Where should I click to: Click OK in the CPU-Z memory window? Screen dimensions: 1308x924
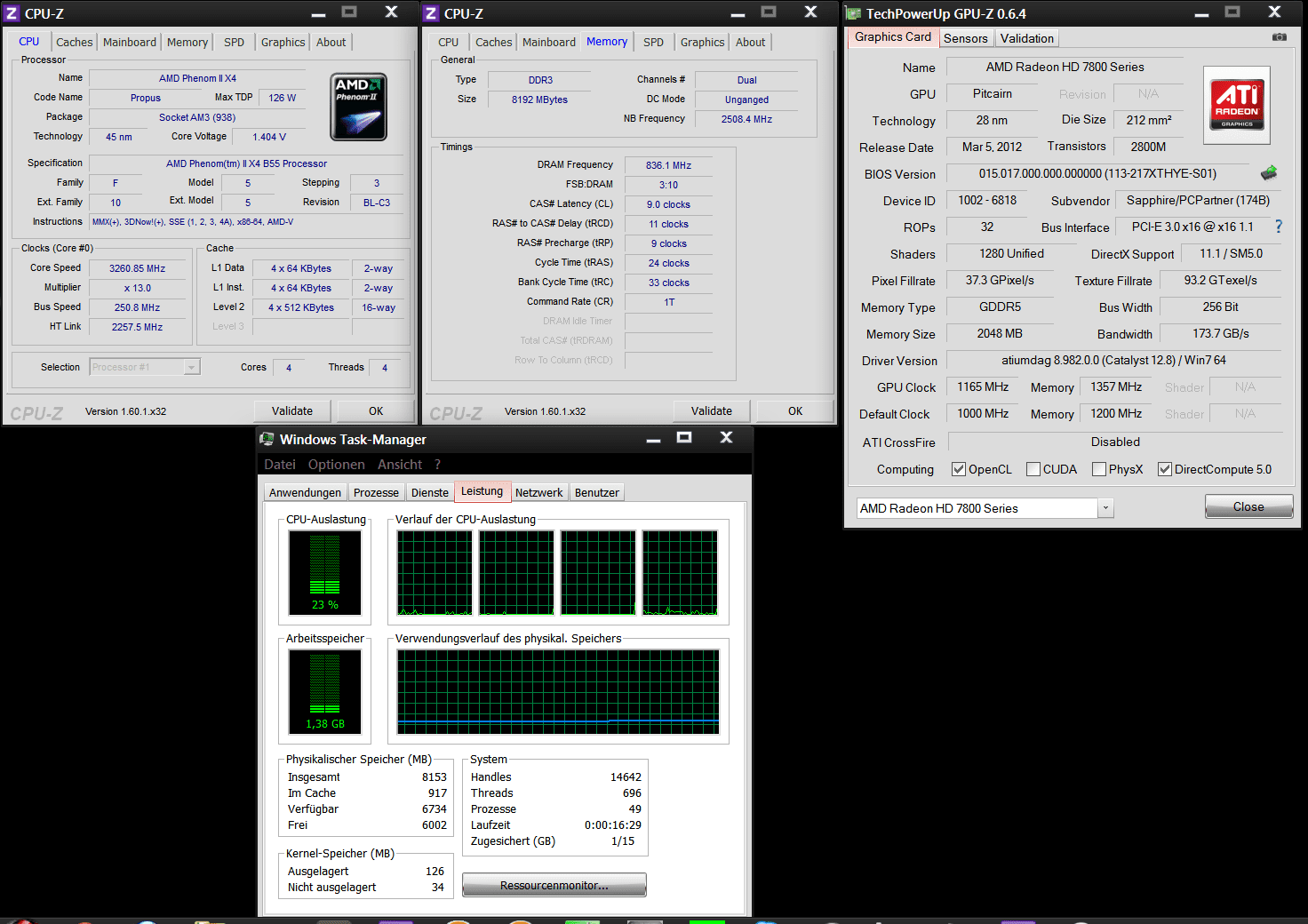pos(795,410)
